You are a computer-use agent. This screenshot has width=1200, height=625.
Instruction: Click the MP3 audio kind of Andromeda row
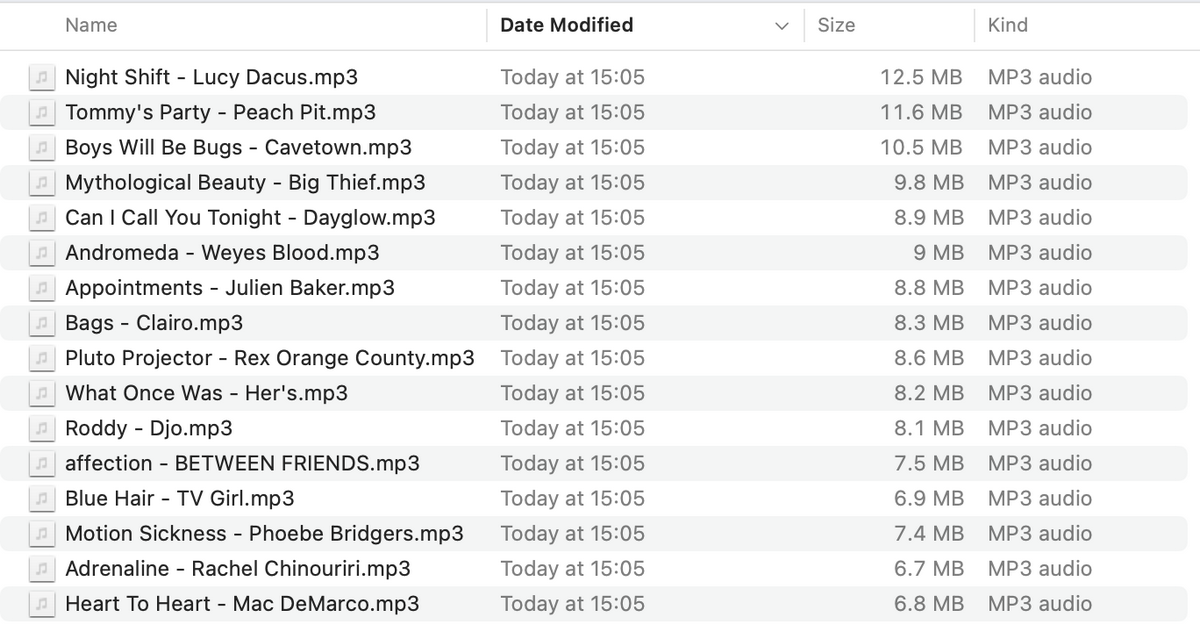tap(1040, 252)
